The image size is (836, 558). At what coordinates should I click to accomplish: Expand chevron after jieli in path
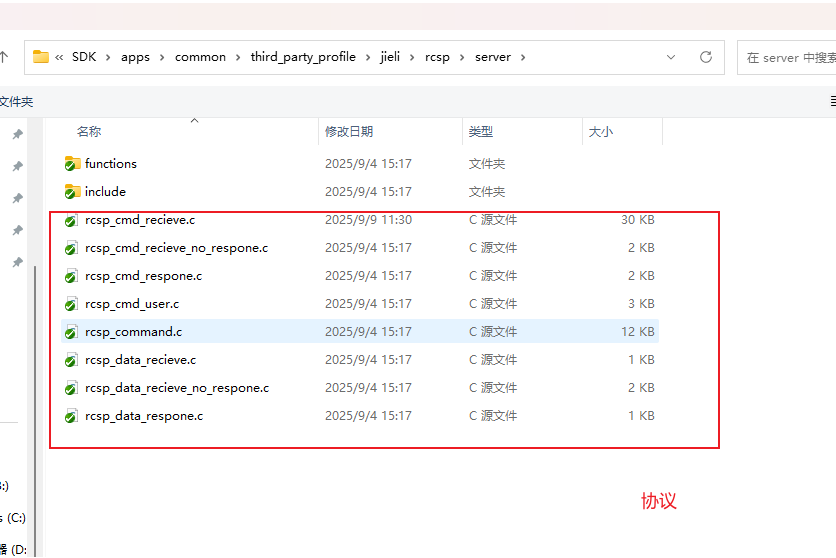click(x=412, y=57)
